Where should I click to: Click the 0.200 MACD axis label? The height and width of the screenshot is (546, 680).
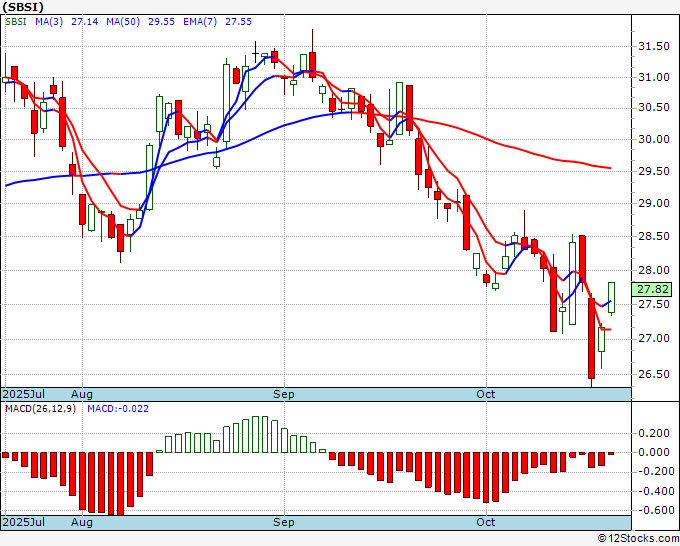point(654,433)
